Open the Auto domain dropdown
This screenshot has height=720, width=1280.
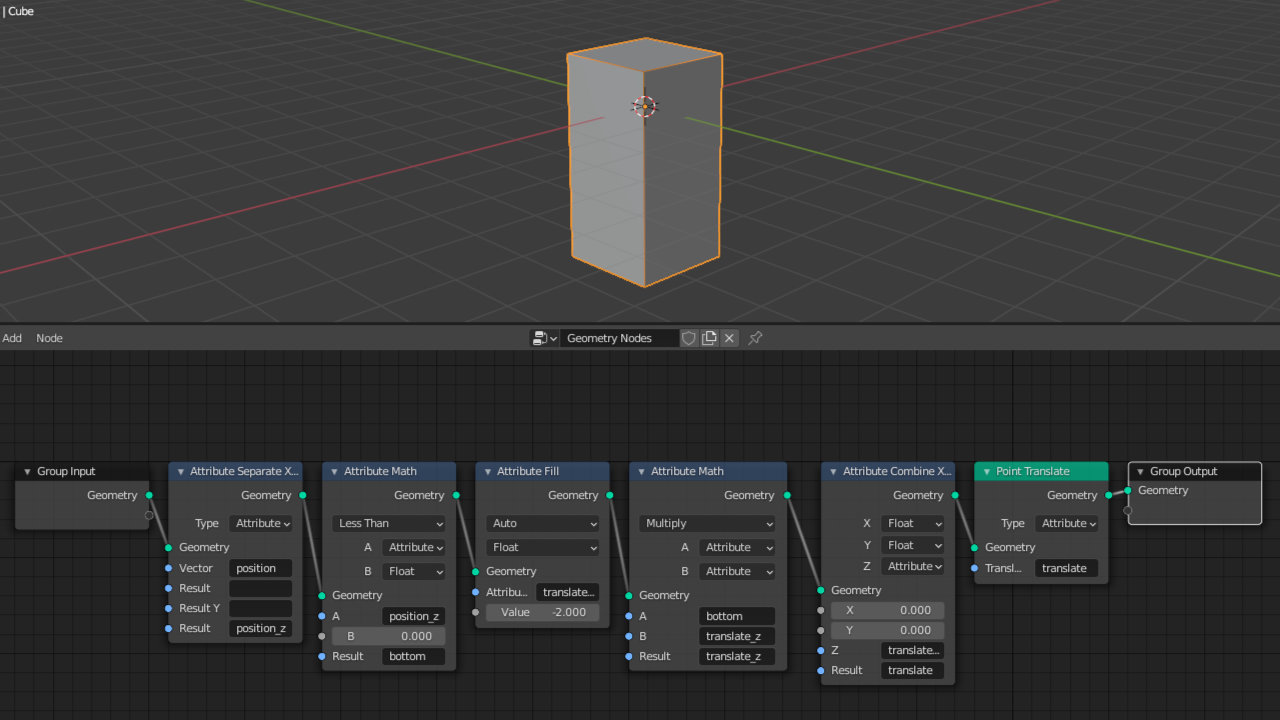(x=543, y=523)
